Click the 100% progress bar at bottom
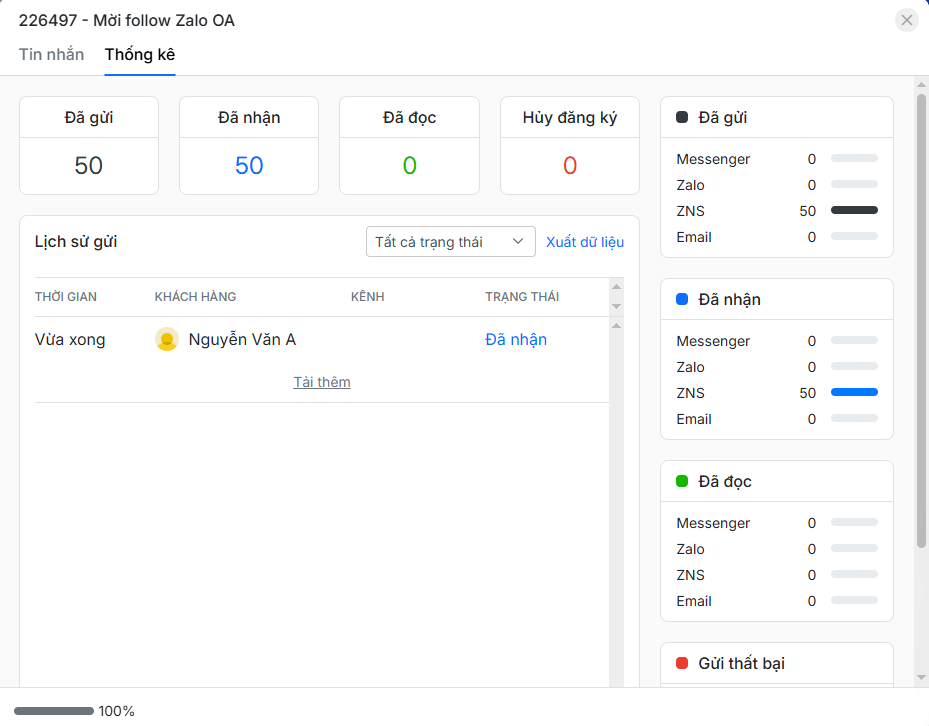This screenshot has width=929, height=726. tap(54, 711)
